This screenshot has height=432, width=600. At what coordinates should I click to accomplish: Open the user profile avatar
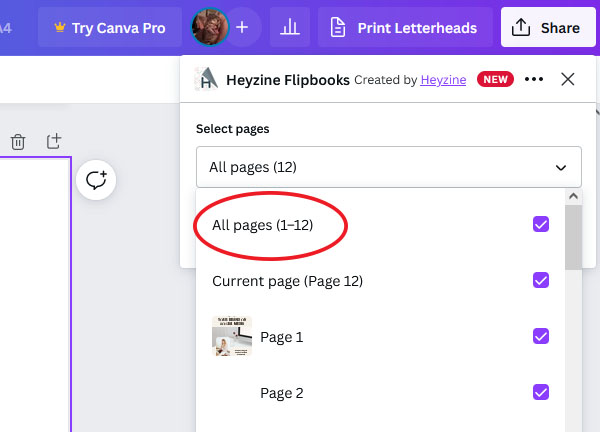pos(210,28)
